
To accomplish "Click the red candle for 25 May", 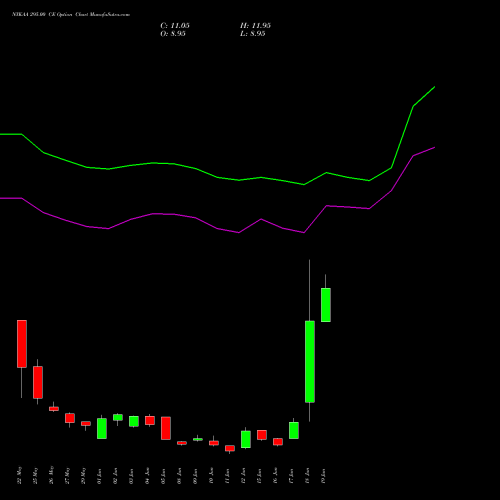I will pyautogui.click(x=38, y=382).
